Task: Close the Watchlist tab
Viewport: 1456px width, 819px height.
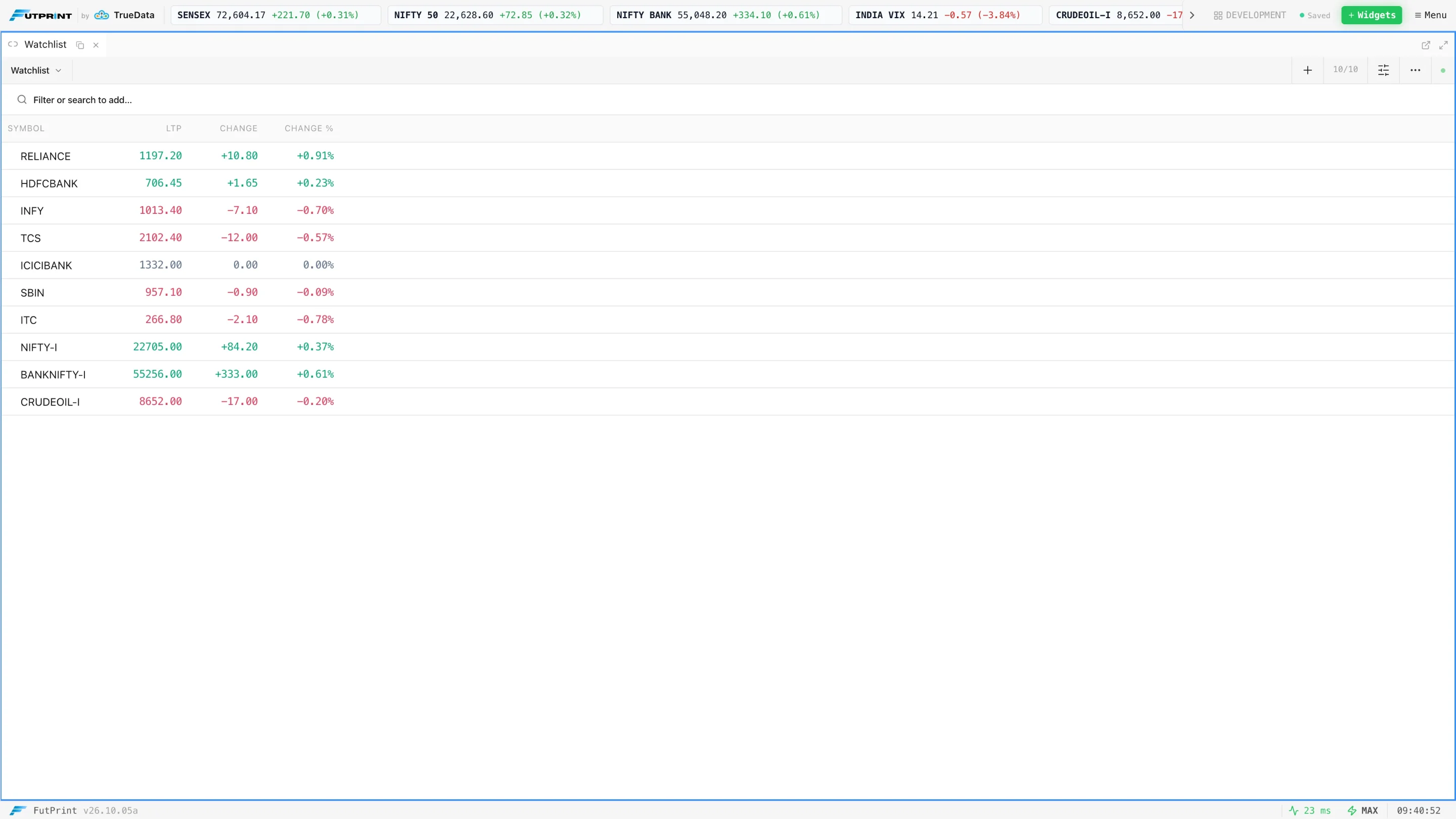Action: (x=96, y=45)
